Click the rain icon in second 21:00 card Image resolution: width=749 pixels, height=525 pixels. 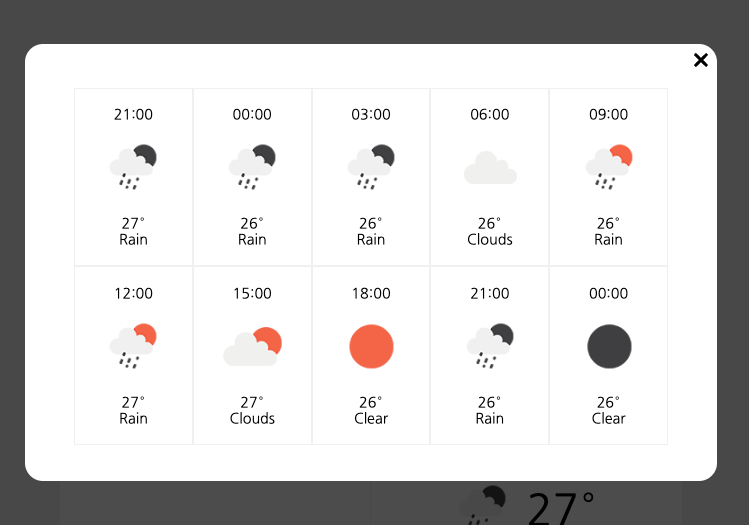(x=490, y=346)
